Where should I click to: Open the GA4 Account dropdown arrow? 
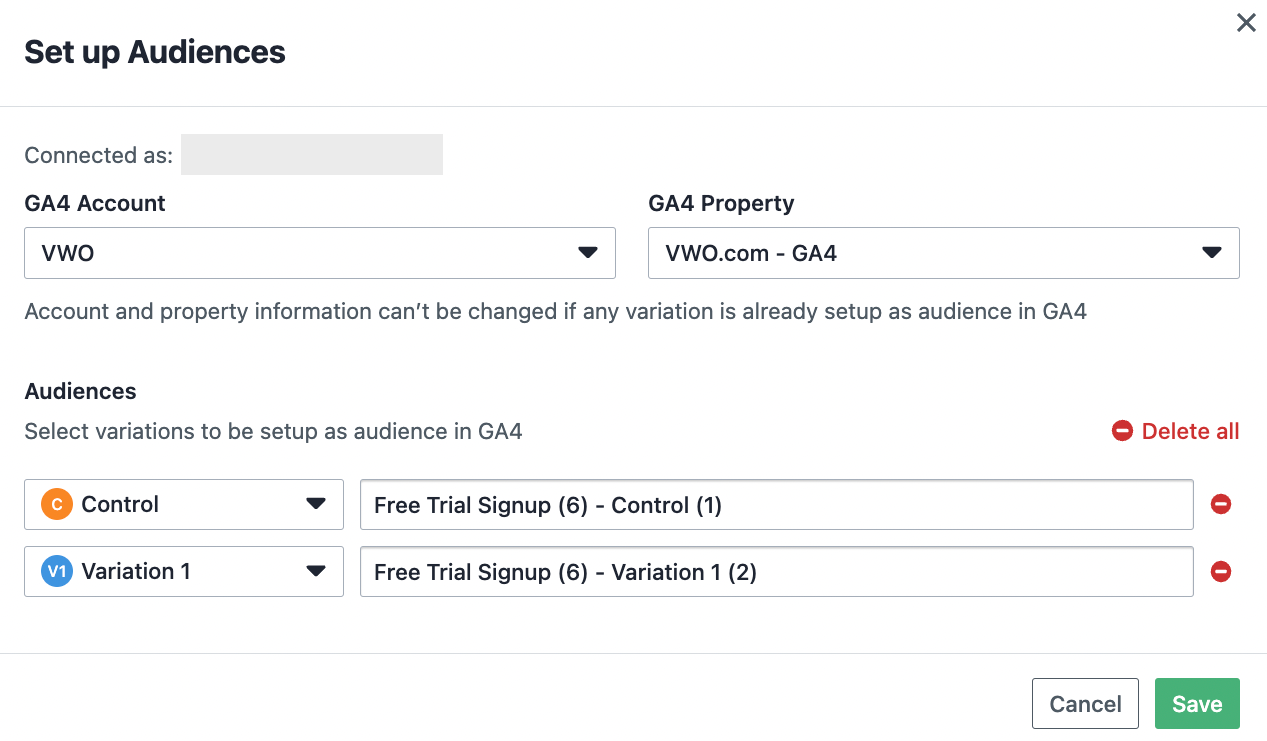coord(588,253)
